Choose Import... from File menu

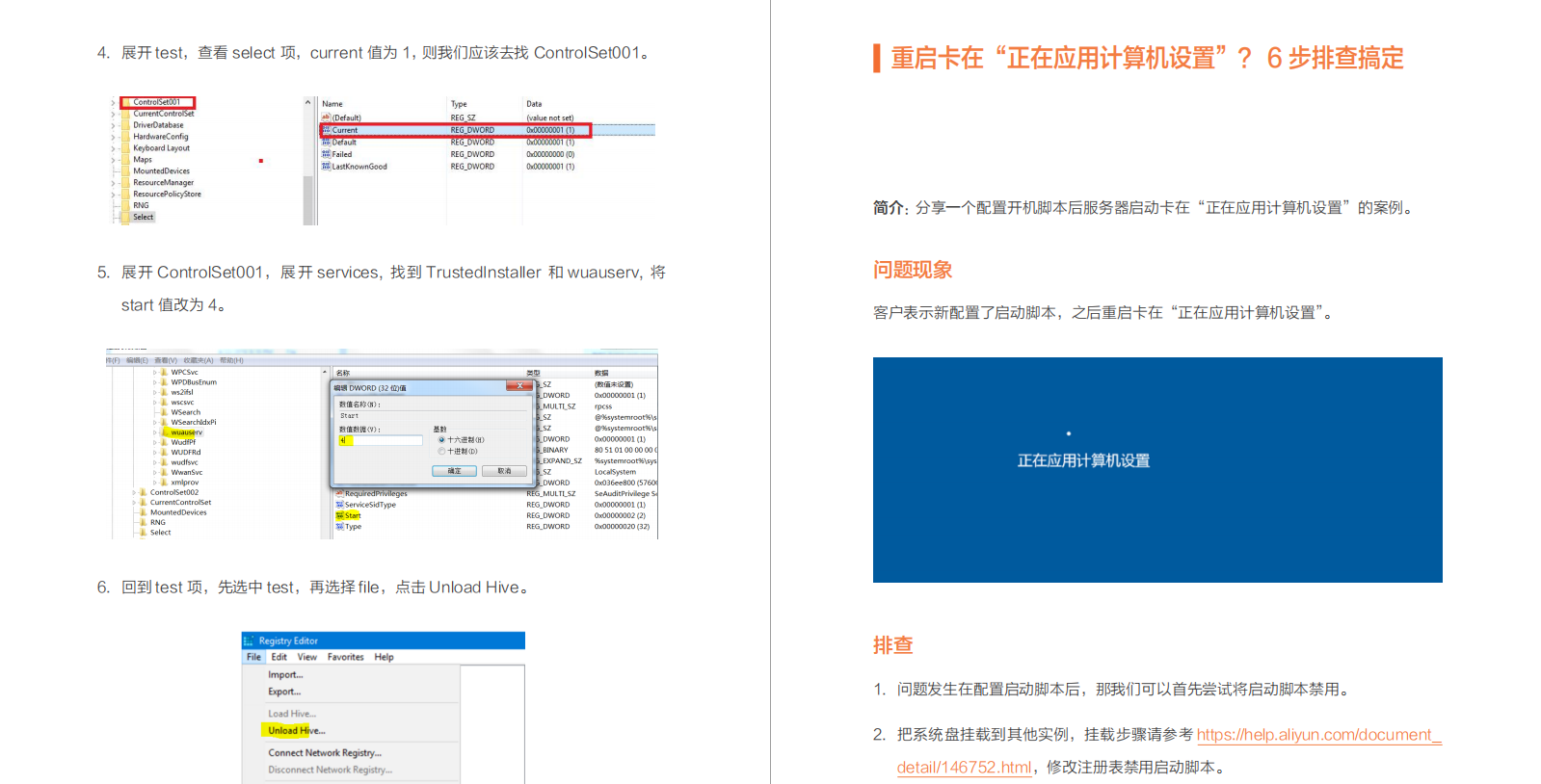pos(285,675)
